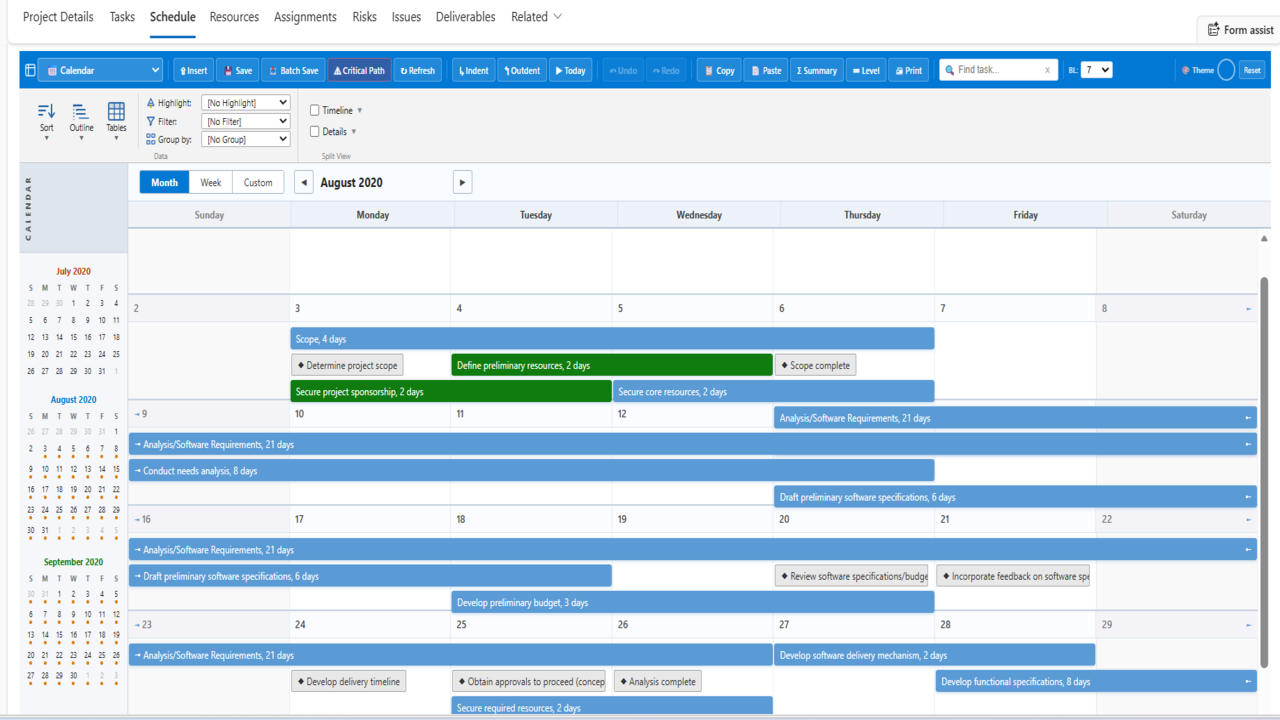Image resolution: width=1280 pixels, height=720 pixels.
Task: Switch to Custom view
Action: pos(258,183)
